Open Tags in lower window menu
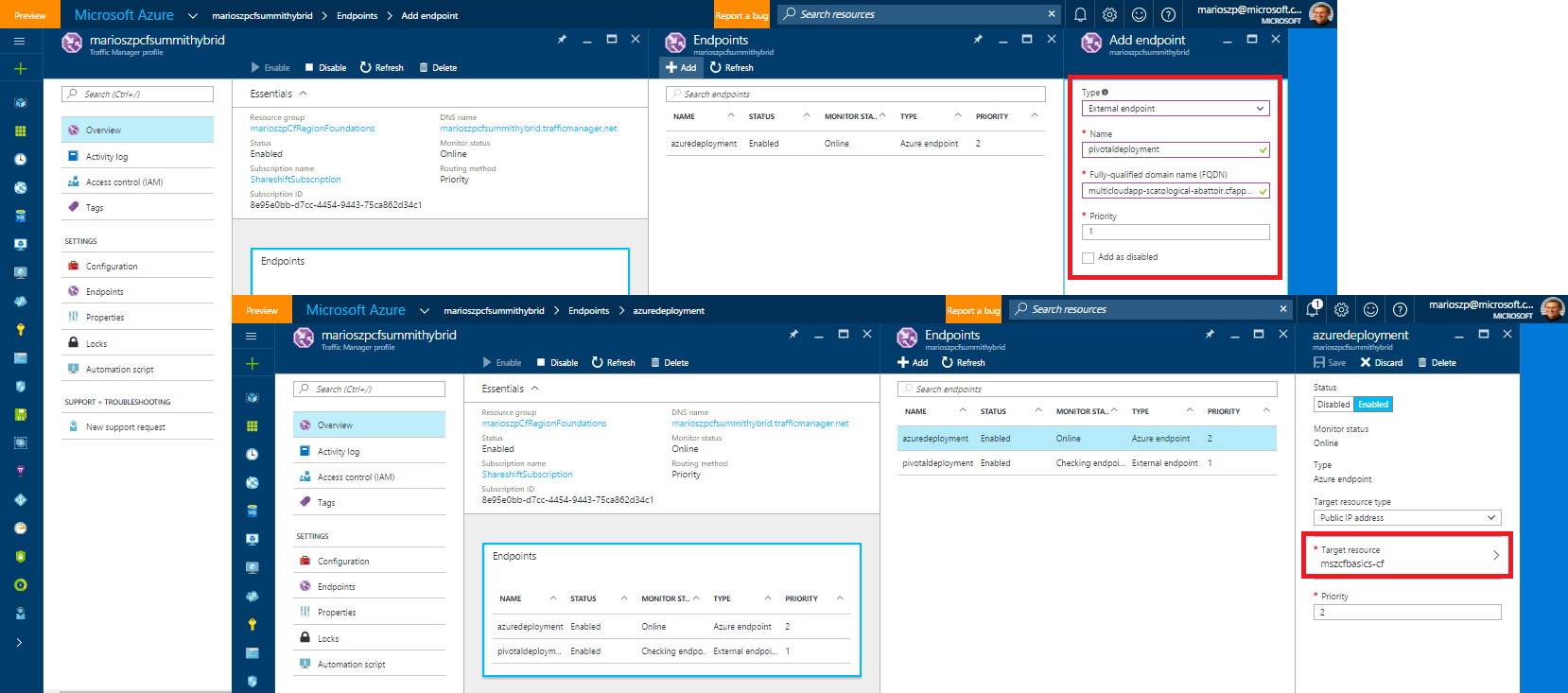This screenshot has height=693, width=1568. pyautogui.click(x=369, y=503)
